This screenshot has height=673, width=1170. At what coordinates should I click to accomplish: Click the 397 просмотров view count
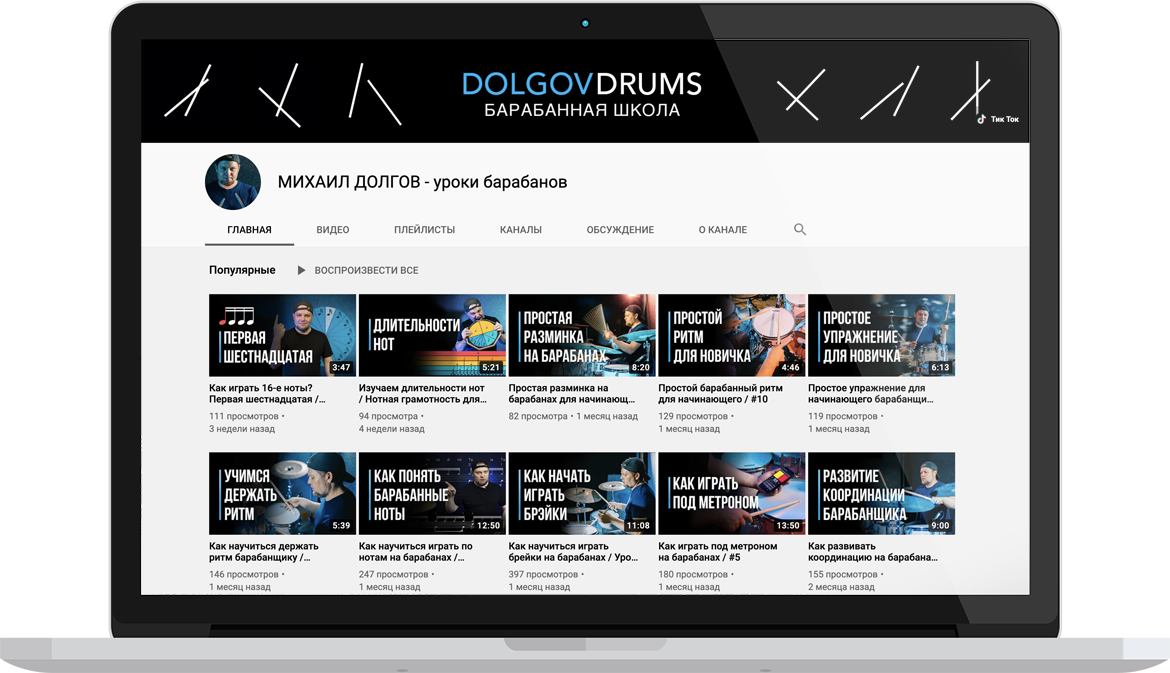(x=543, y=575)
